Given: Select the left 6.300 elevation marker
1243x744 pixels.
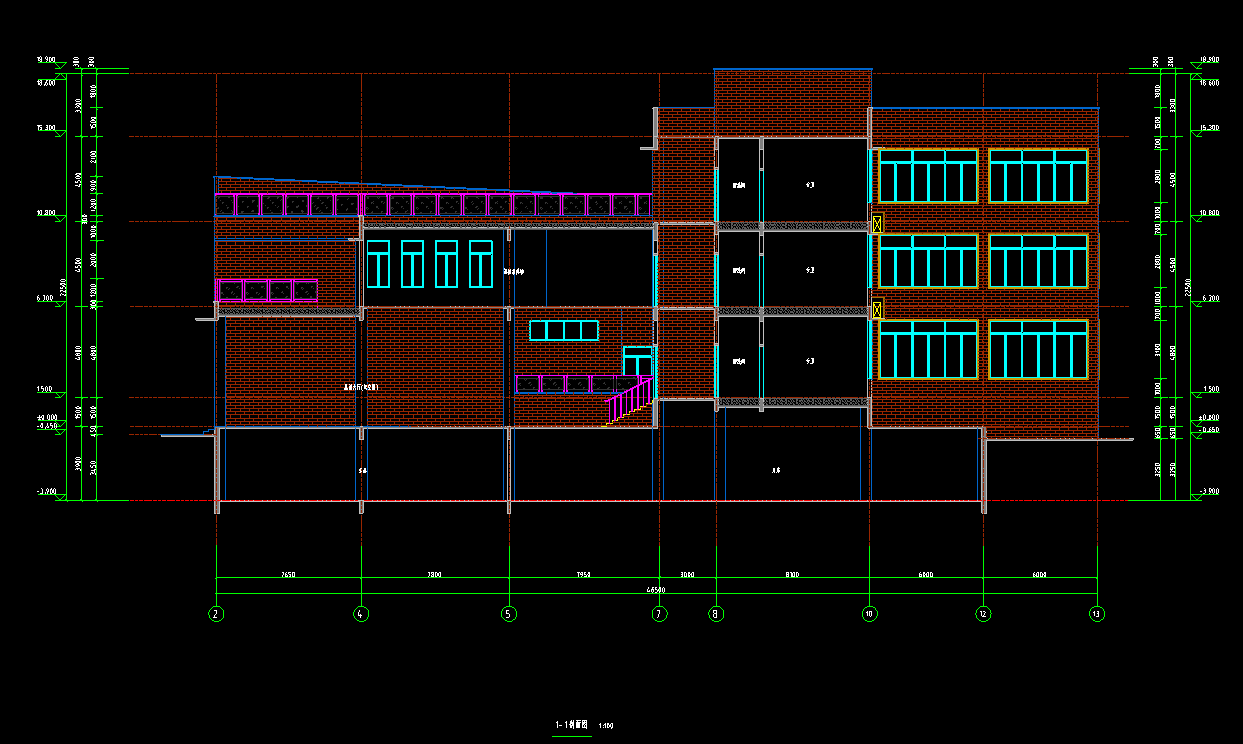Looking at the screenshot, I should pyautogui.click(x=45, y=298).
